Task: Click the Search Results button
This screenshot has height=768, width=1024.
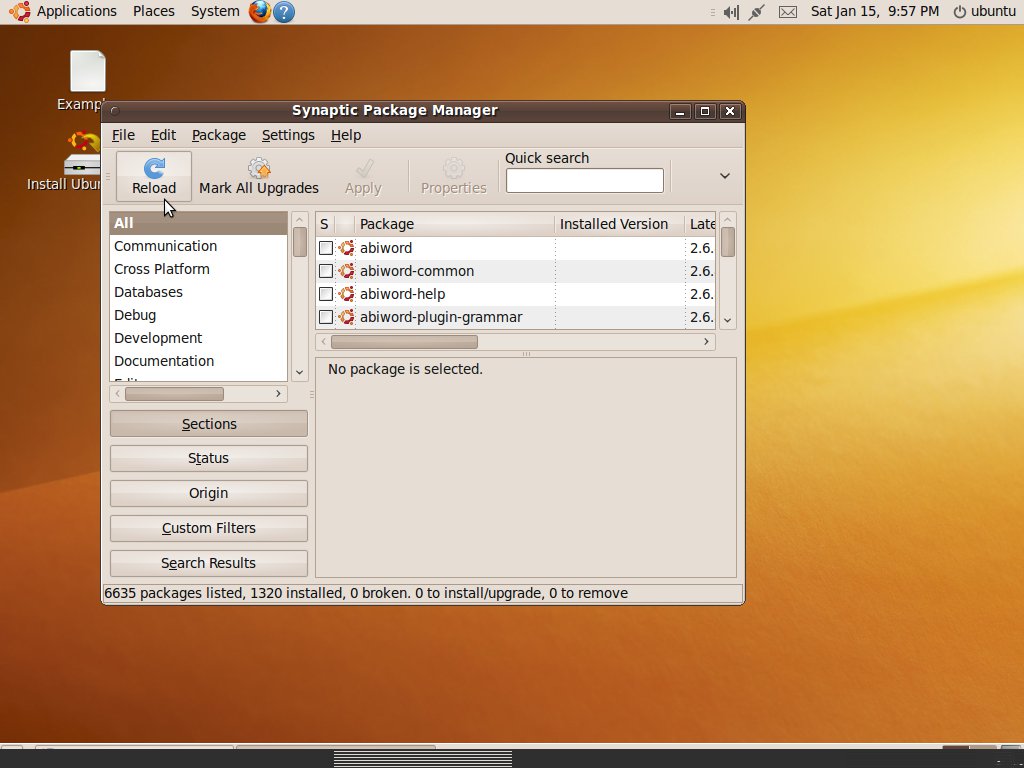Action: click(209, 563)
